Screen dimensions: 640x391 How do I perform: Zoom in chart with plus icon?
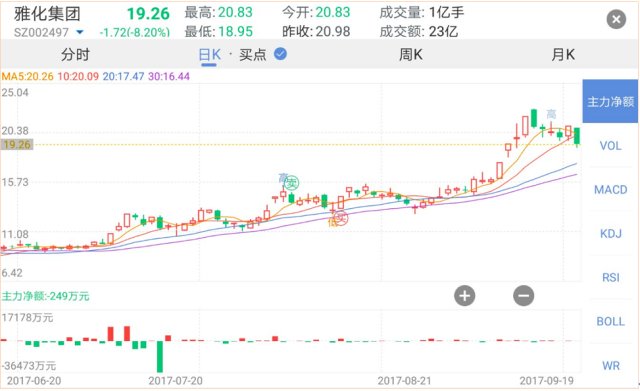click(464, 295)
